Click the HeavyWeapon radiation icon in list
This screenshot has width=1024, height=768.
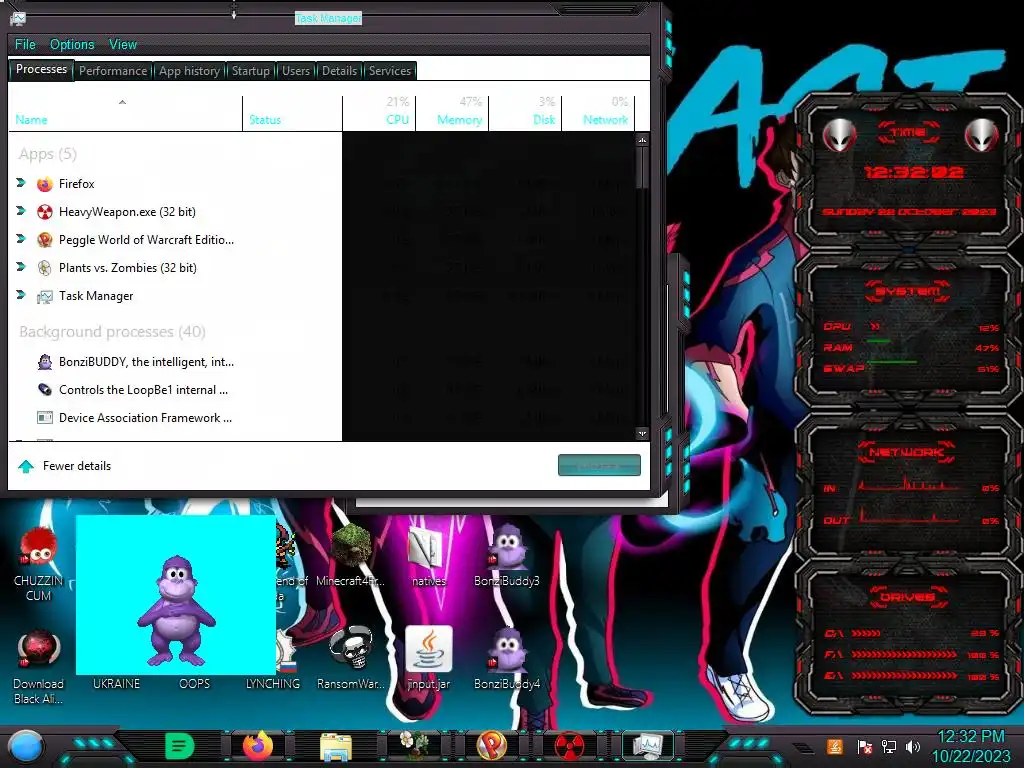44,212
